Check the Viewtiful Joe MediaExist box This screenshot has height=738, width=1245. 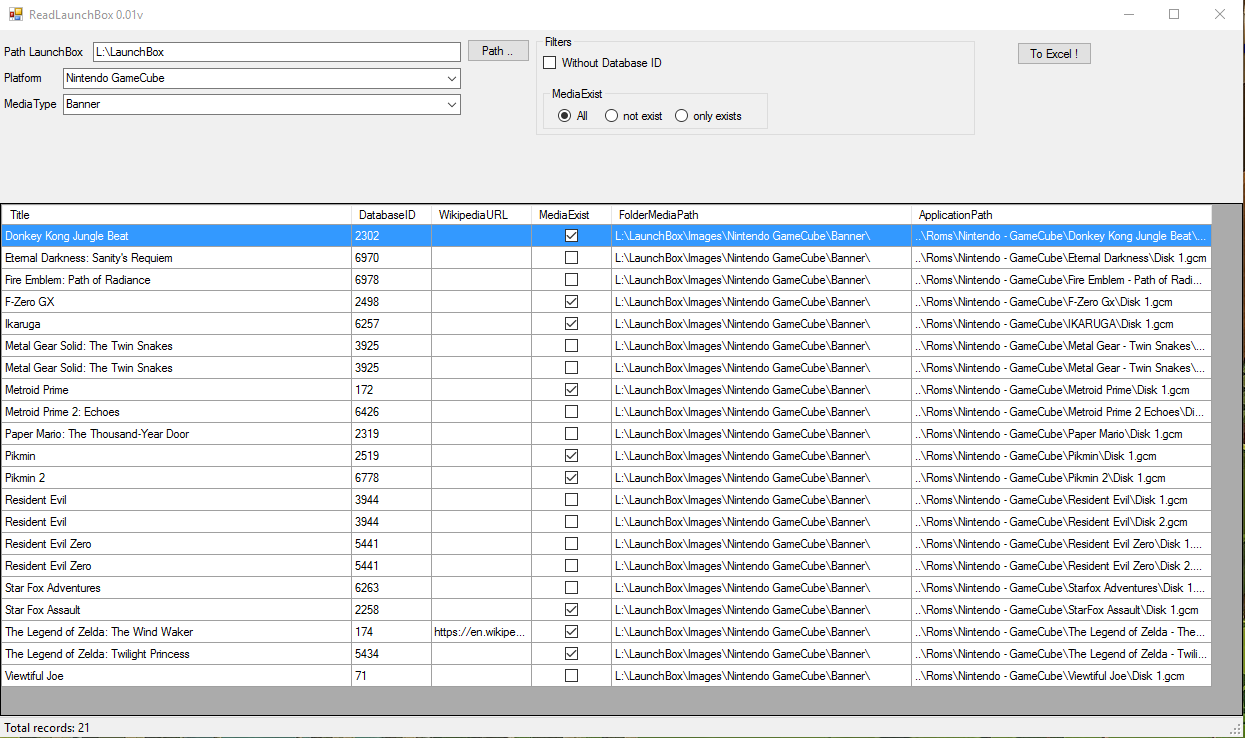point(571,676)
